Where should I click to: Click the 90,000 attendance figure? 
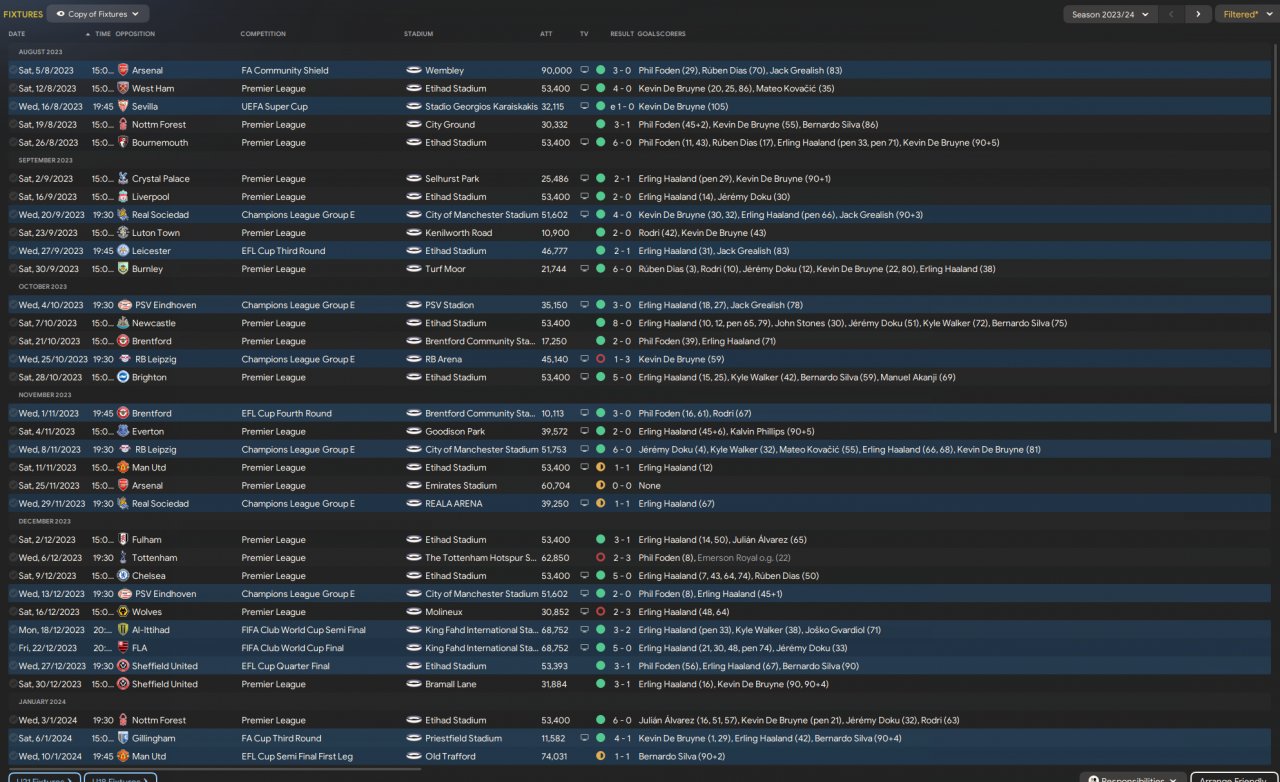[x=557, y=71]
